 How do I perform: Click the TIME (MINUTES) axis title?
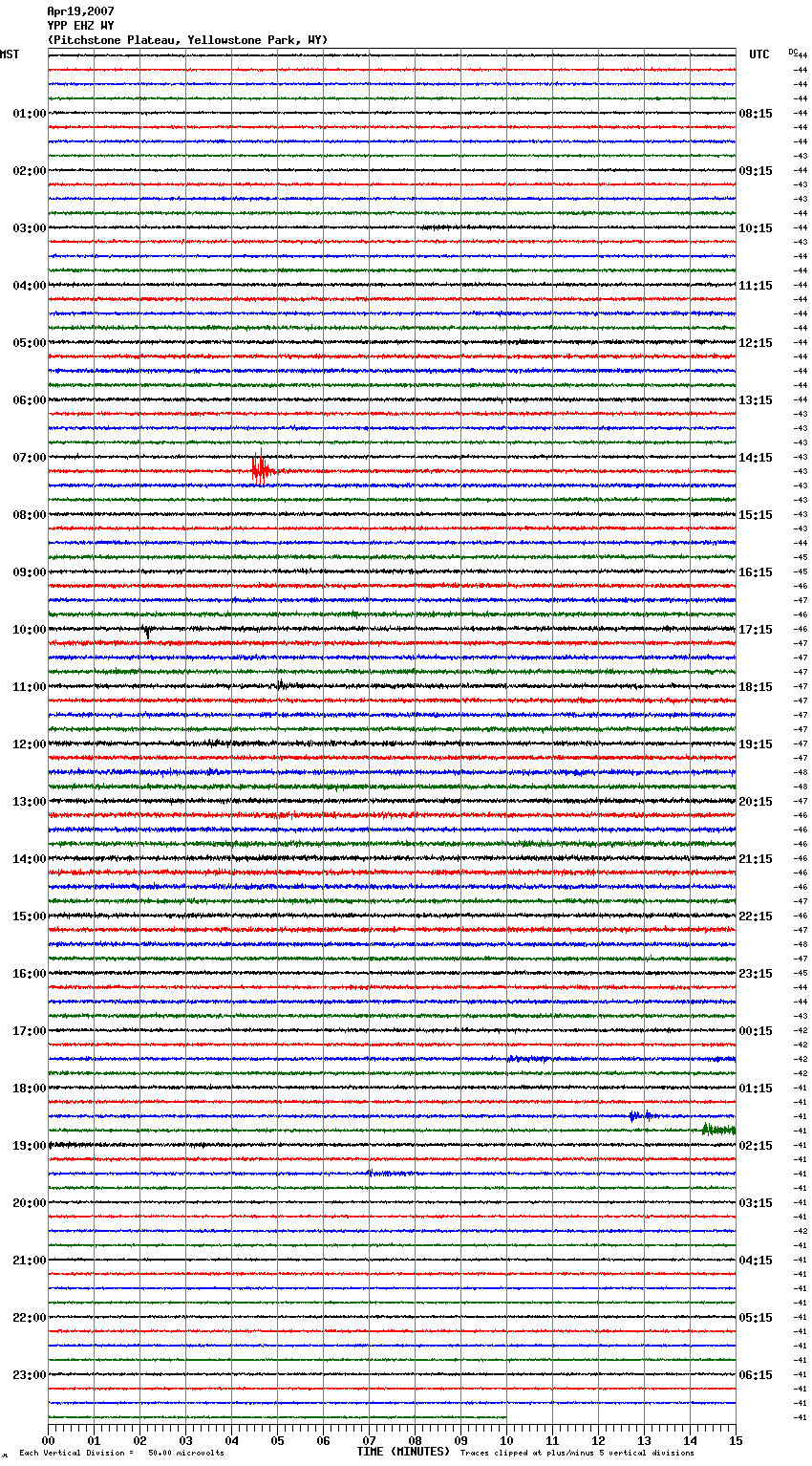click(403, 1452)
